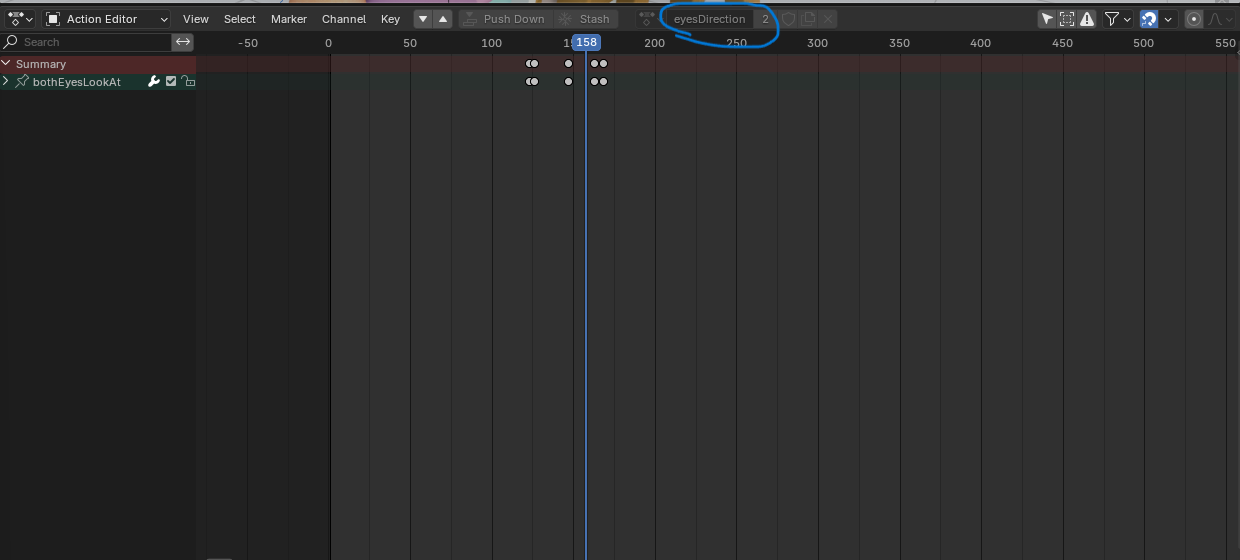Screen dimensions: 1240x560
Task: Click the channel Search field
Action: 86,42
